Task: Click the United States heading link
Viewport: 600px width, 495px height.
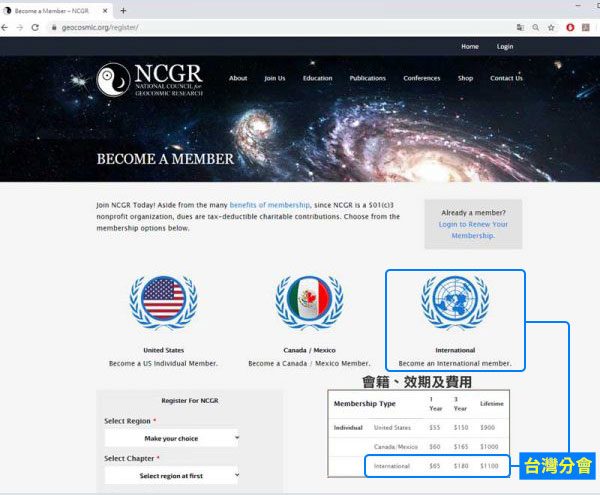Action: pyautogui.click(x=163, y=350)
